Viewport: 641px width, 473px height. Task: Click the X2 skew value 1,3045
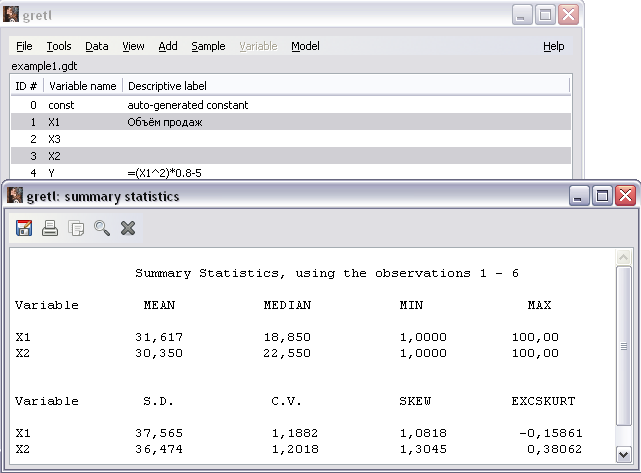[x=423, y=449]
